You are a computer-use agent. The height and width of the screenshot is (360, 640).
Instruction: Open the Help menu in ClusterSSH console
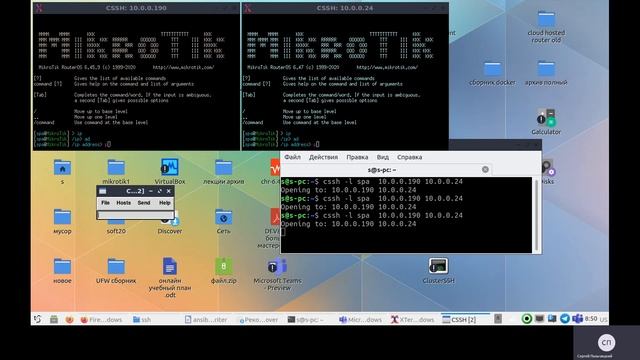(x=164, y=203)
